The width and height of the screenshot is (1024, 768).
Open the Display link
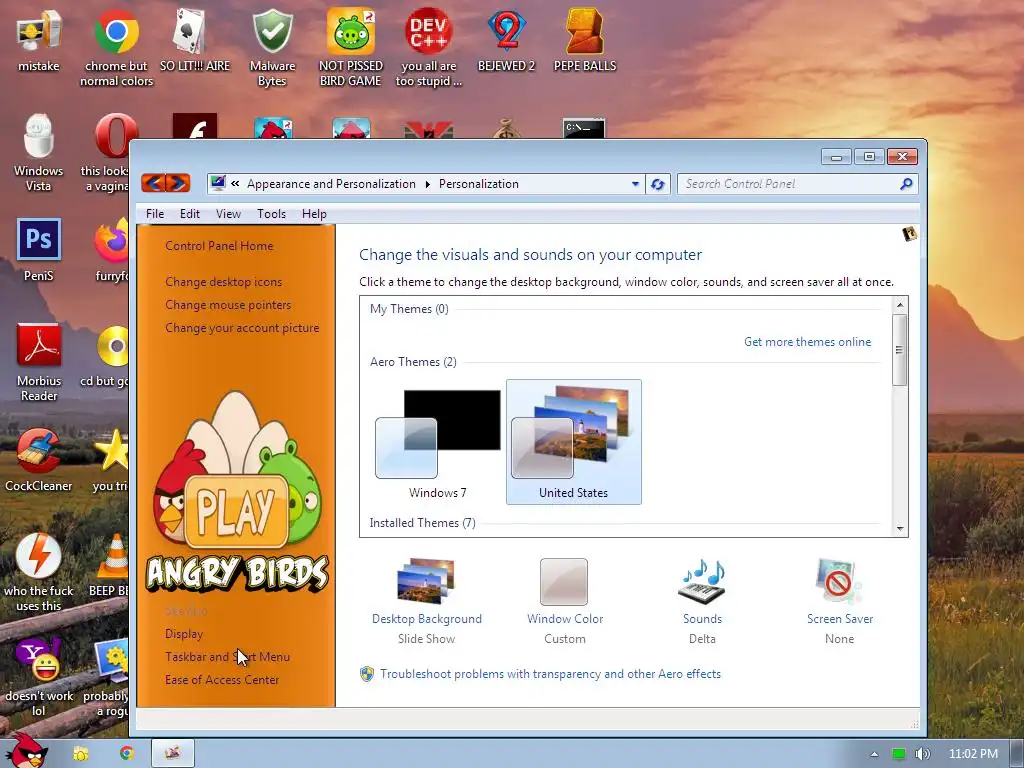coord(184,634)
